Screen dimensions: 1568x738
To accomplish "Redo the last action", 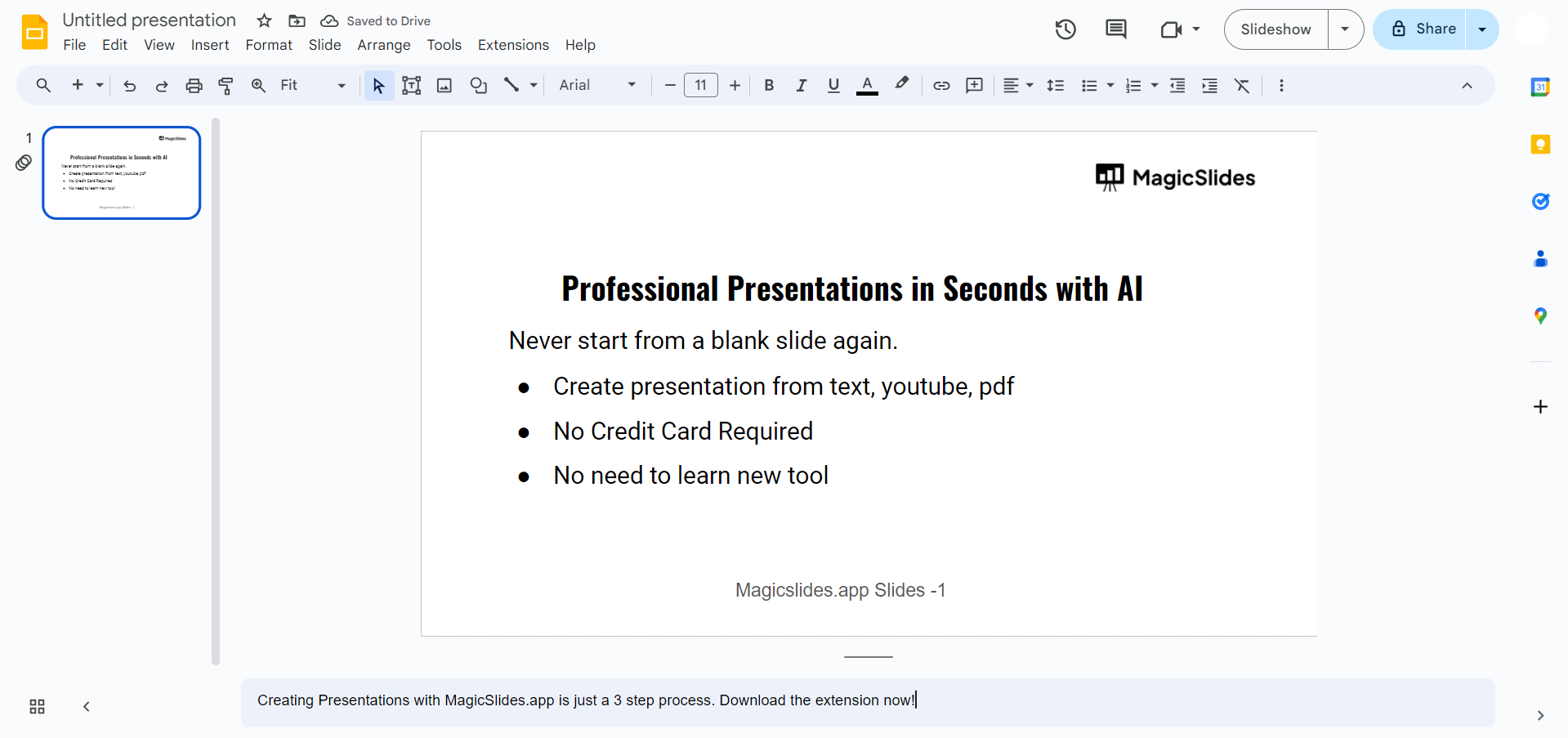I will tap(162, 85).
